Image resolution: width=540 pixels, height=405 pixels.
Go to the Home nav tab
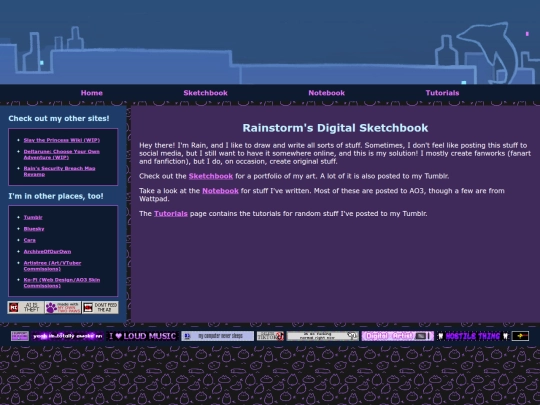pyautogui.click(x=92, y=93)
